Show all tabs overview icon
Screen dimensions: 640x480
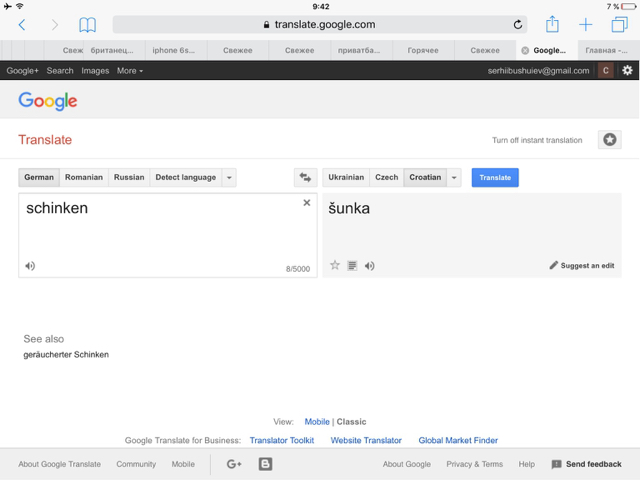point(619,24)
